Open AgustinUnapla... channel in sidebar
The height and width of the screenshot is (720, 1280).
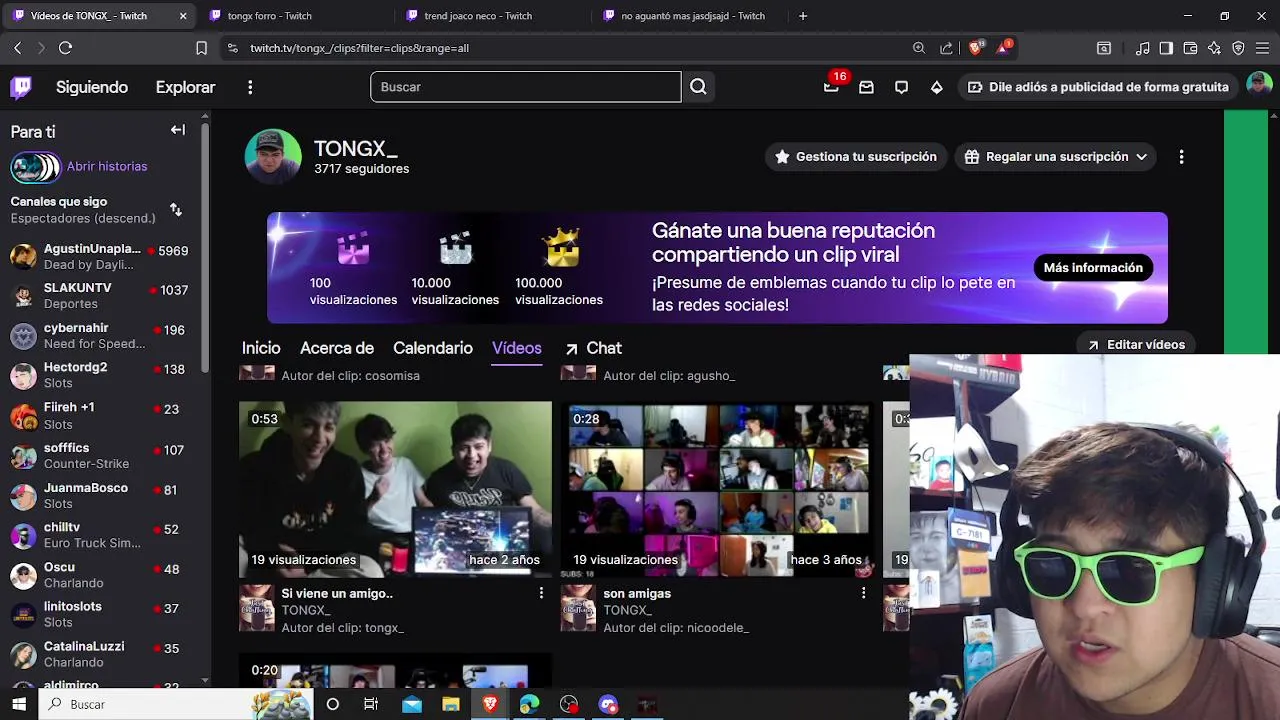(x=100, y=257)
